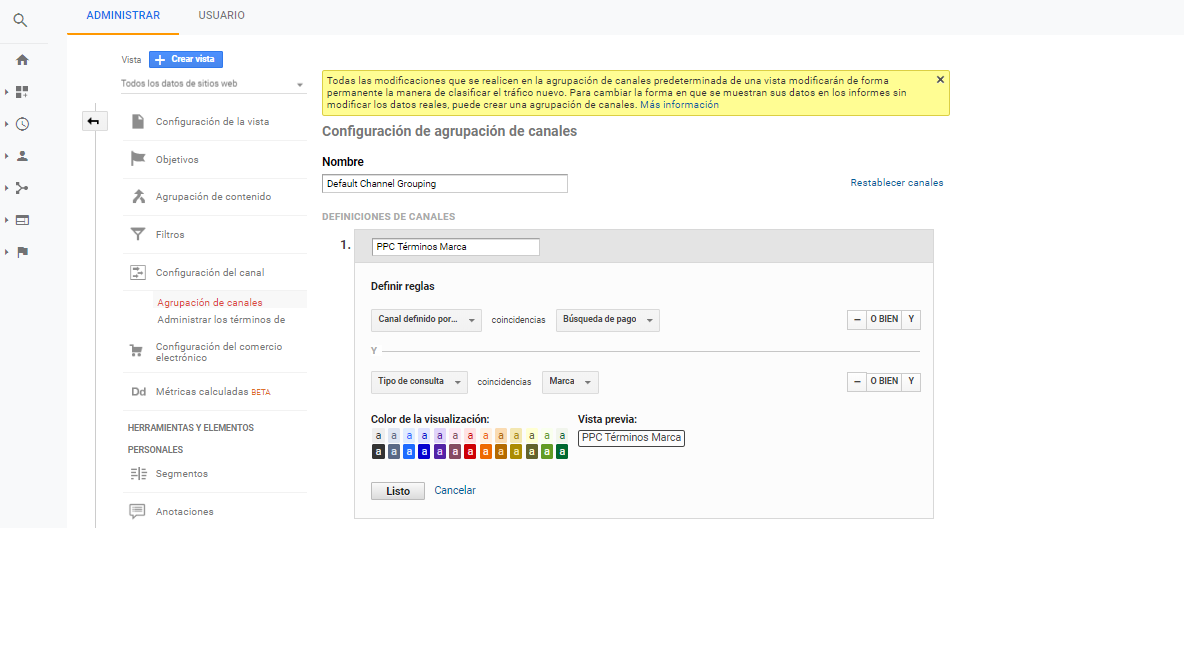The width and height of the screenshot is (1184, 648).
Task: Click the document icon for Configuración de la vista
Action: point(137,121)
